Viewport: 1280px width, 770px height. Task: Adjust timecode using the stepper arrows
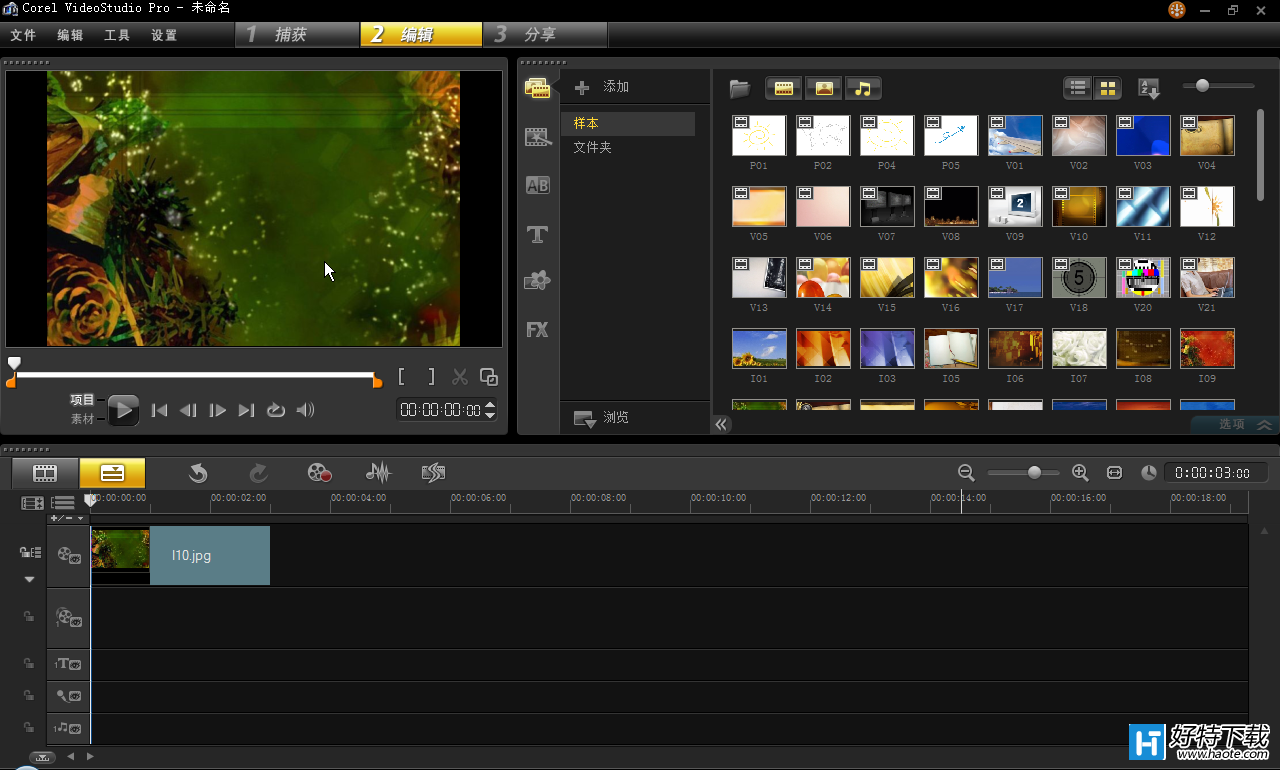tap(489, 410)
